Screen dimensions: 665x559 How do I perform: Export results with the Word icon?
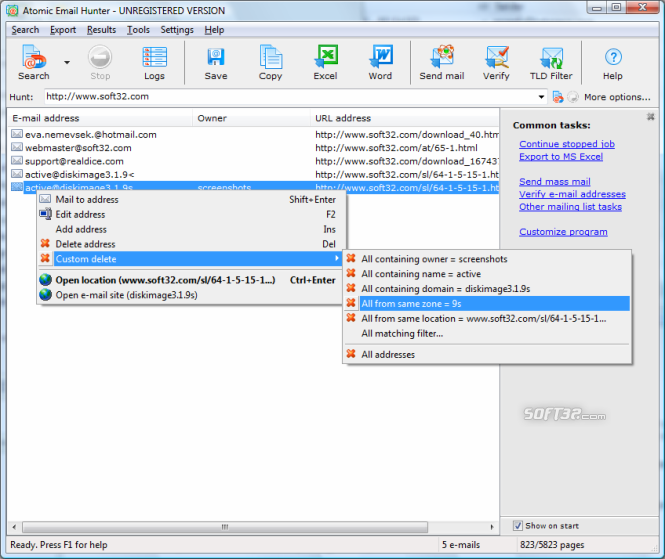380,62
